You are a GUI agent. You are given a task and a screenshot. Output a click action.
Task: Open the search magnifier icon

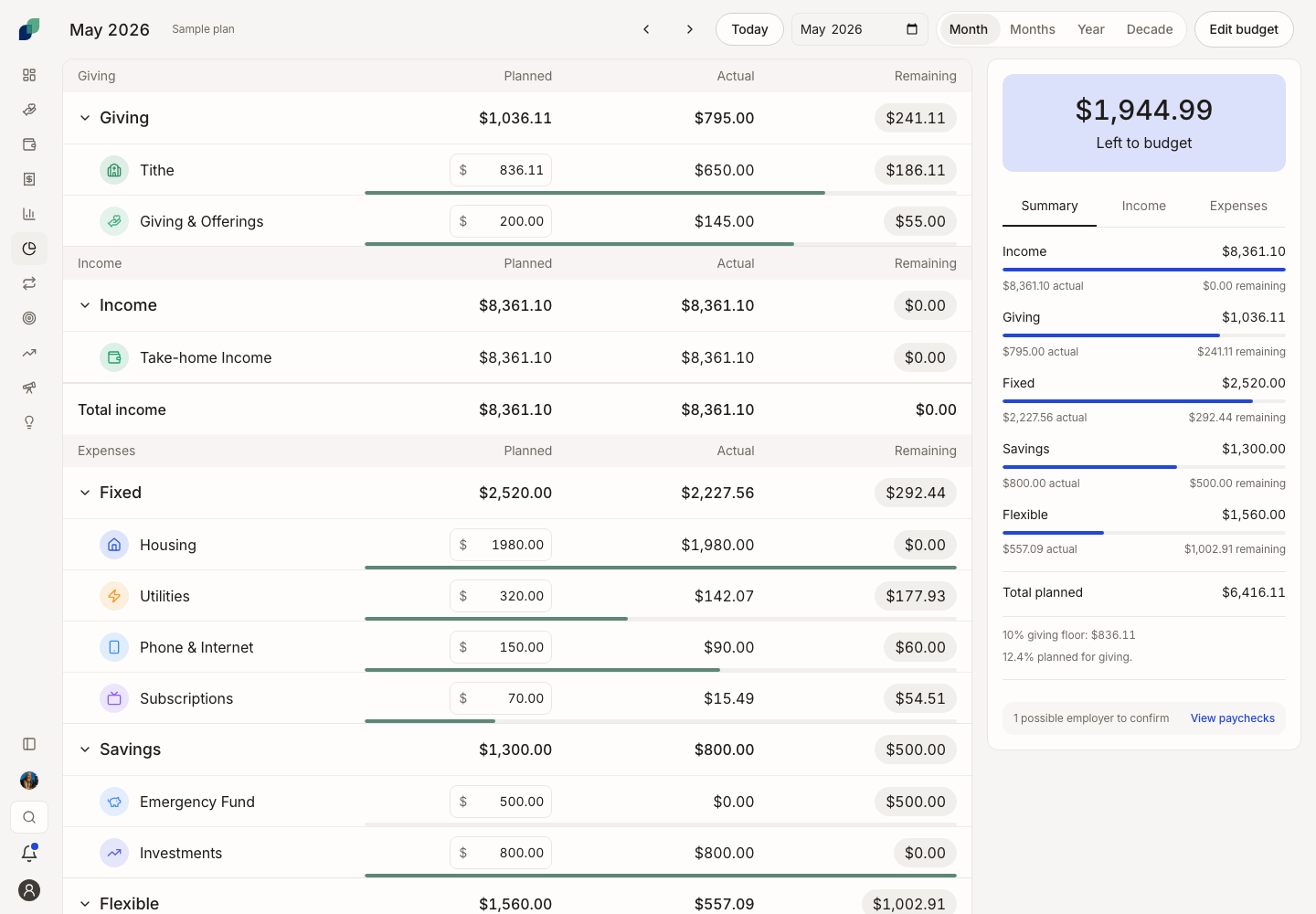pyautogui.click(x=29, y=817)
